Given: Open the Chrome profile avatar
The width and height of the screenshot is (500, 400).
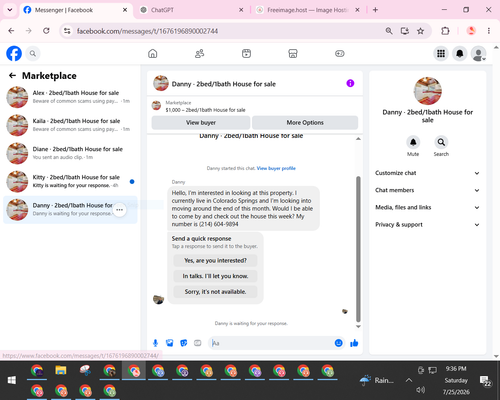Looking at the screenshot, I should 471,31.
